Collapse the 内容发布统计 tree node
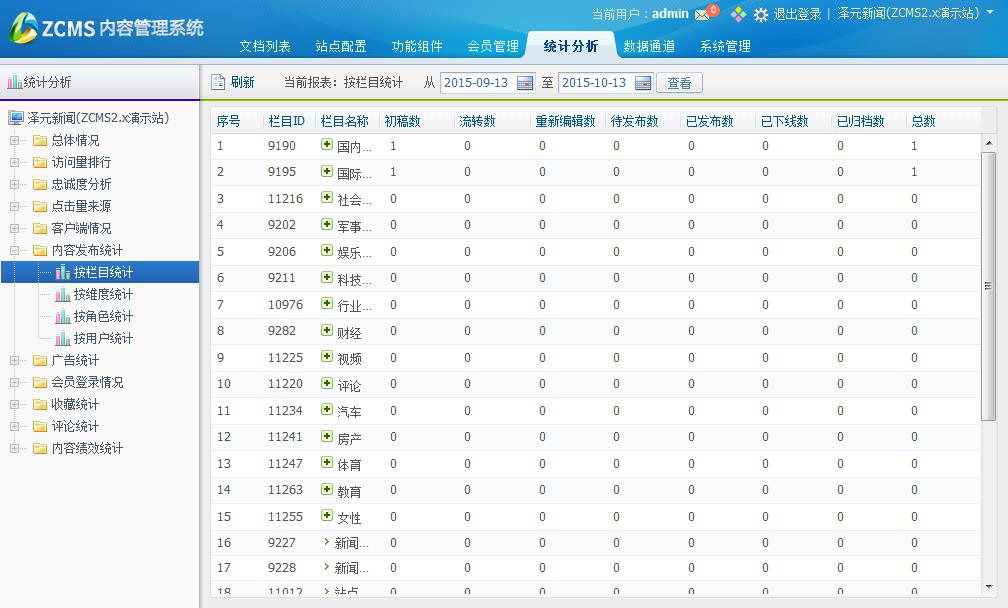 (x=16, y=250)
